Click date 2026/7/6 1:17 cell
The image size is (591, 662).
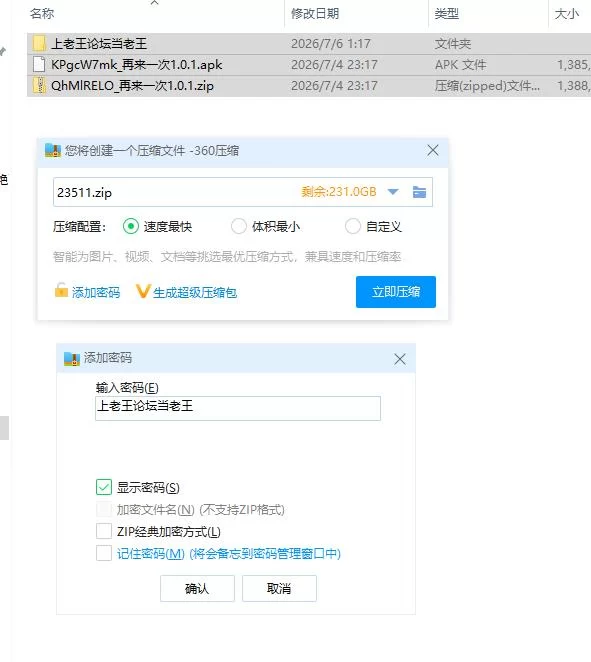(331, 43)
